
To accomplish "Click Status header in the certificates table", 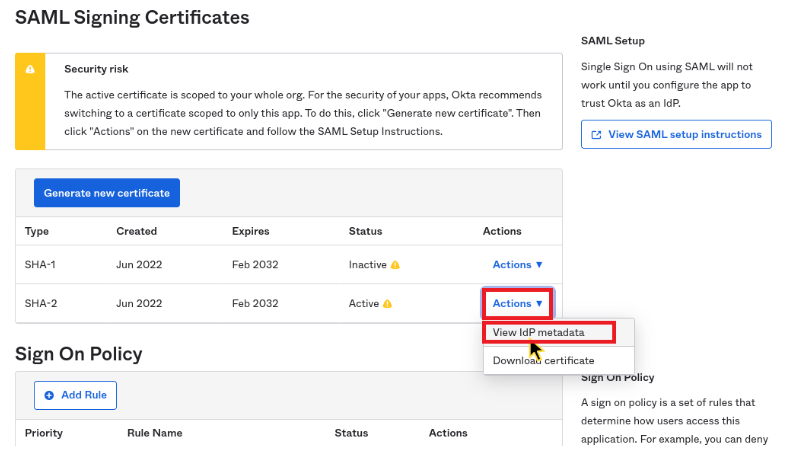I will coord(365,231).
